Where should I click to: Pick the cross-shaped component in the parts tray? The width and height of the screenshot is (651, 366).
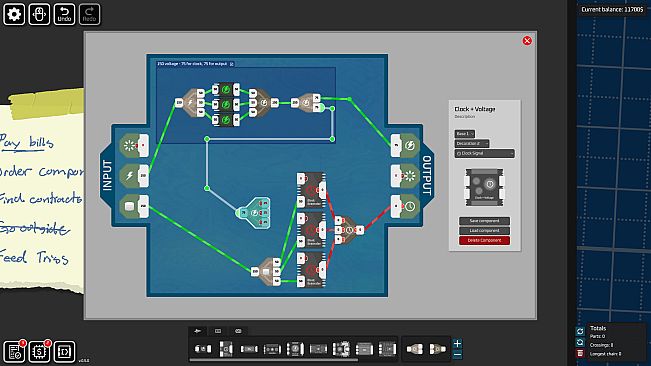click(341, 349)
